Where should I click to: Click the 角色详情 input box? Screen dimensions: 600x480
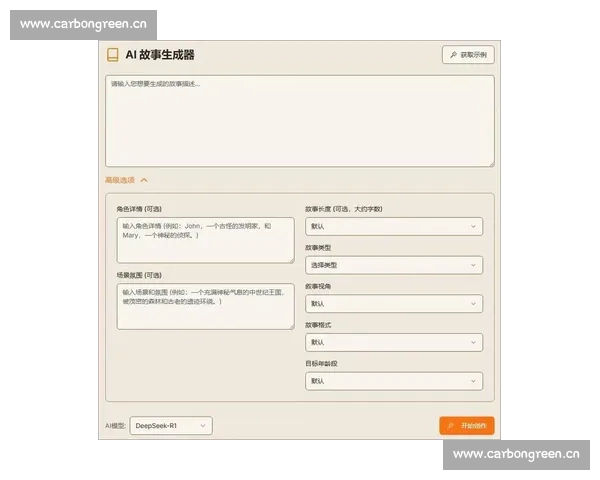(205, 240)
